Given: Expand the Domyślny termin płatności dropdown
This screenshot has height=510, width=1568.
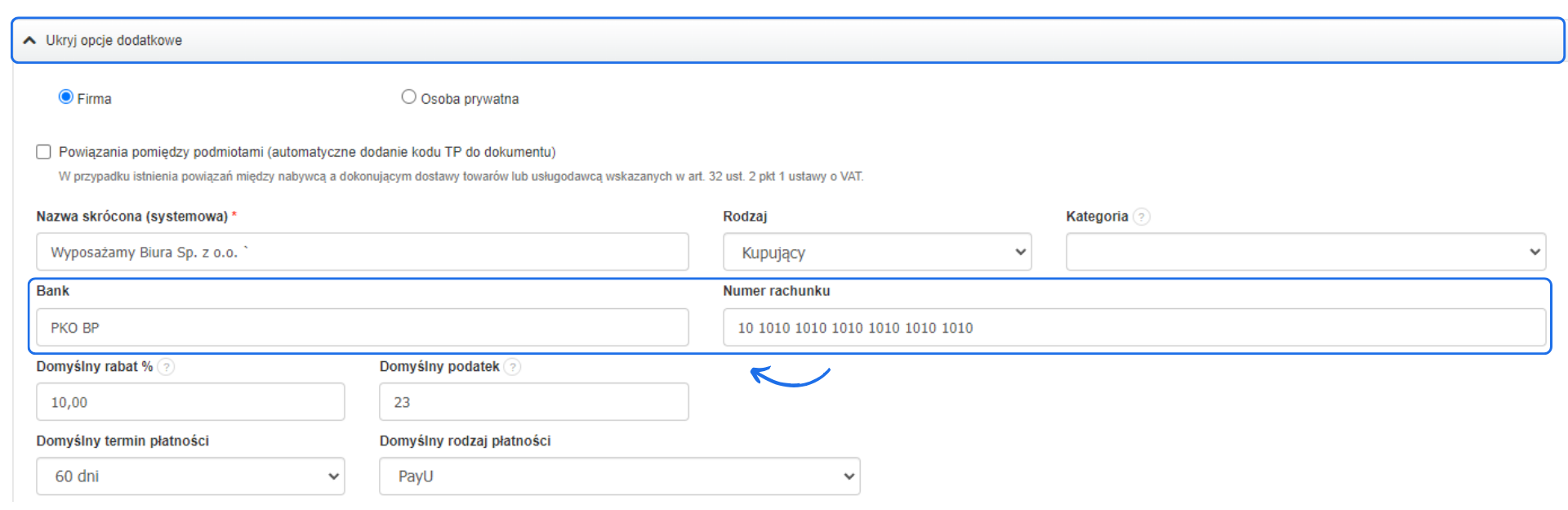Looking at the screenshot, I should pyautogui.click(x=190, y=476).
